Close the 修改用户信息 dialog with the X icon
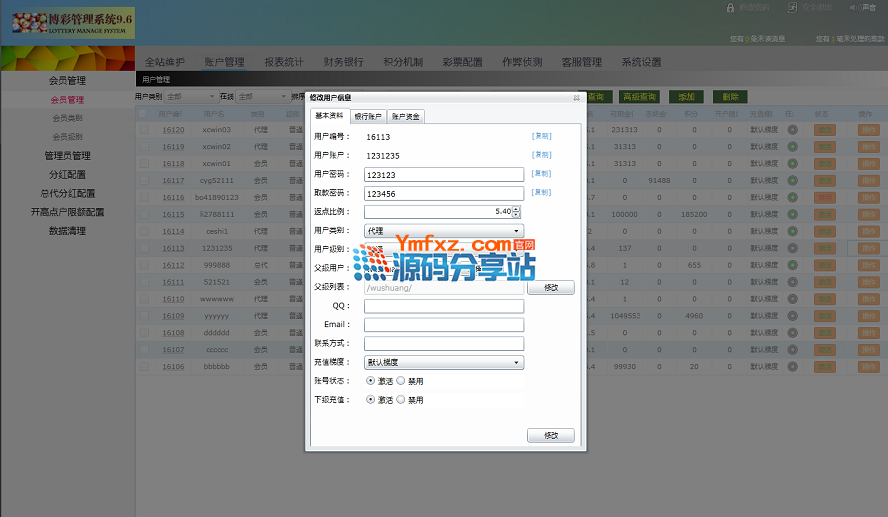Image resolution: width=888 pixels, height=517 pixels. coord(576,98)
